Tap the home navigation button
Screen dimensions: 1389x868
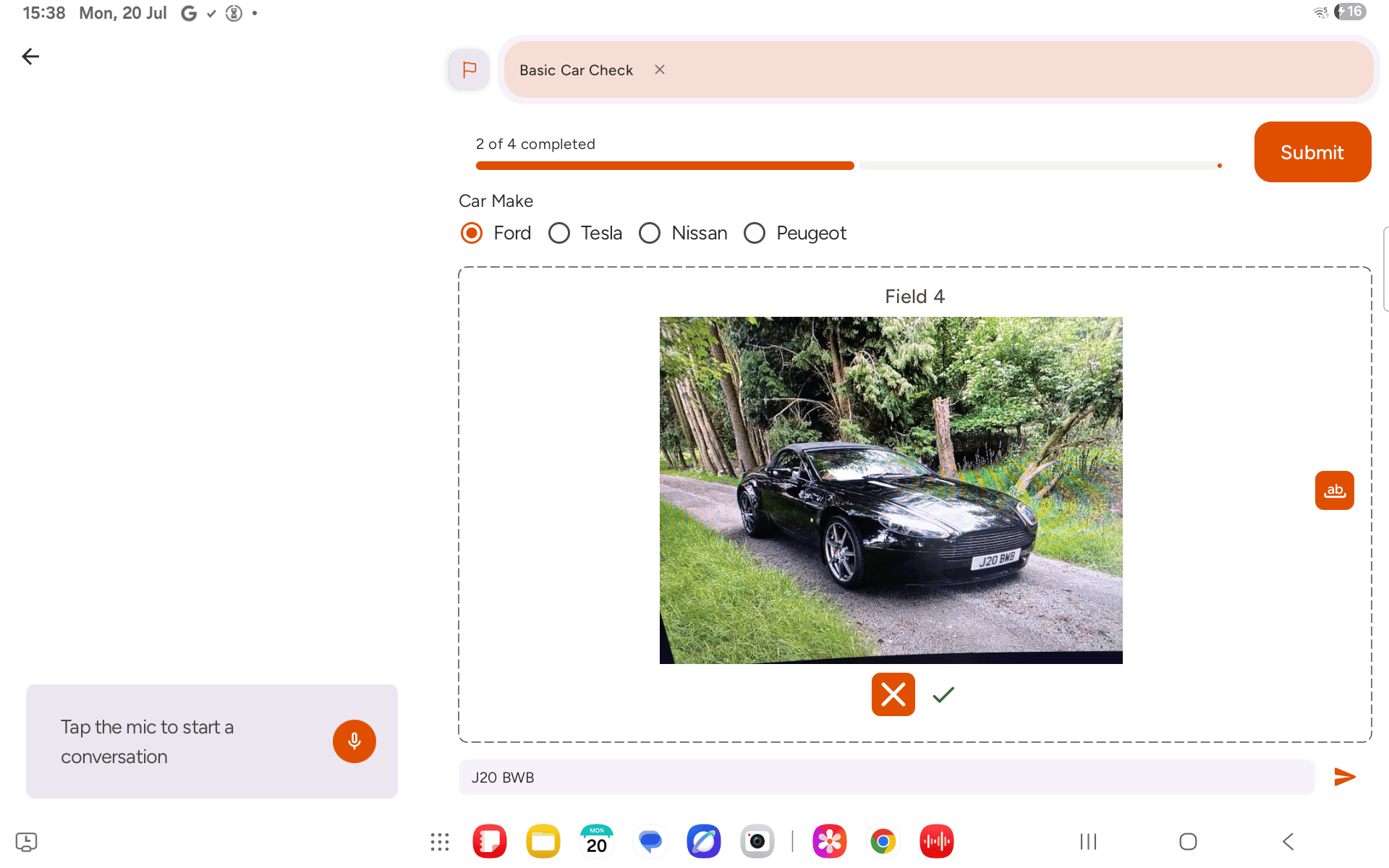pyautogui.click(x=1188, y=842)
